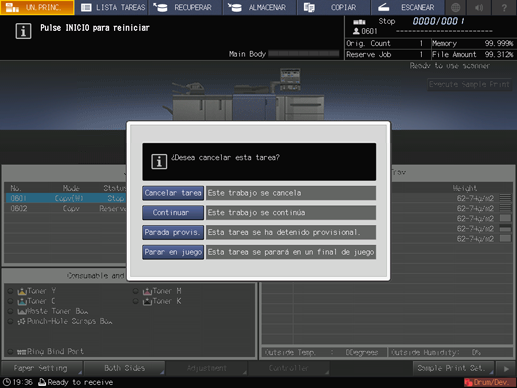Open Sample Print Set.
Screen dimensions: 517x388
pos(453,368)
